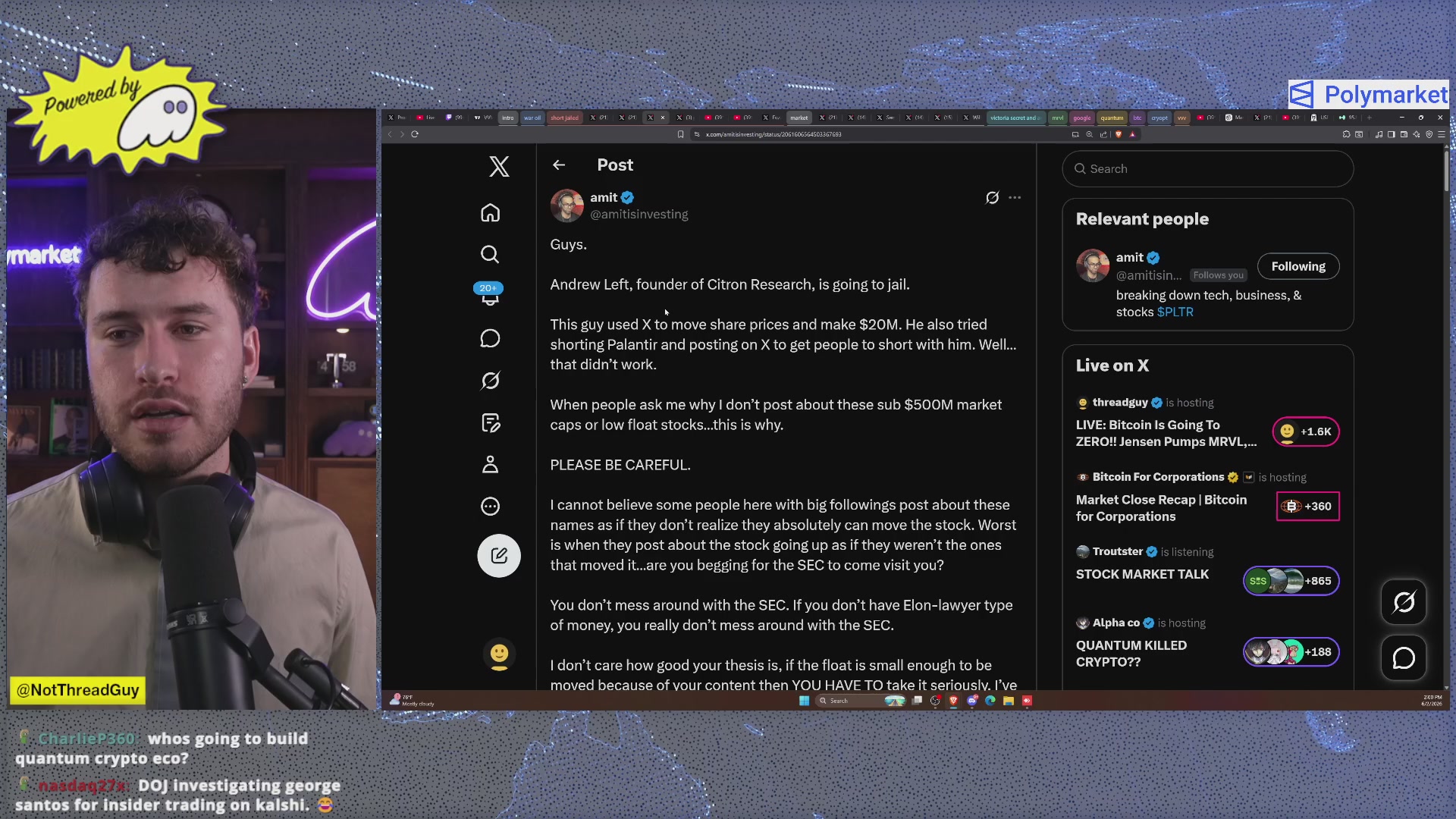Click the Grok icon on amit's post

pos(992,198)
